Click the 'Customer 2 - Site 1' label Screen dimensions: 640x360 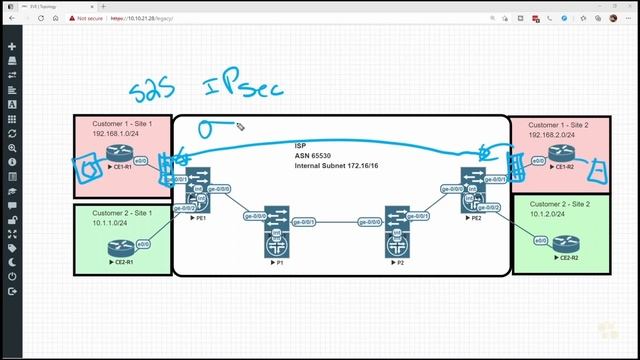[x=122, y=213]
